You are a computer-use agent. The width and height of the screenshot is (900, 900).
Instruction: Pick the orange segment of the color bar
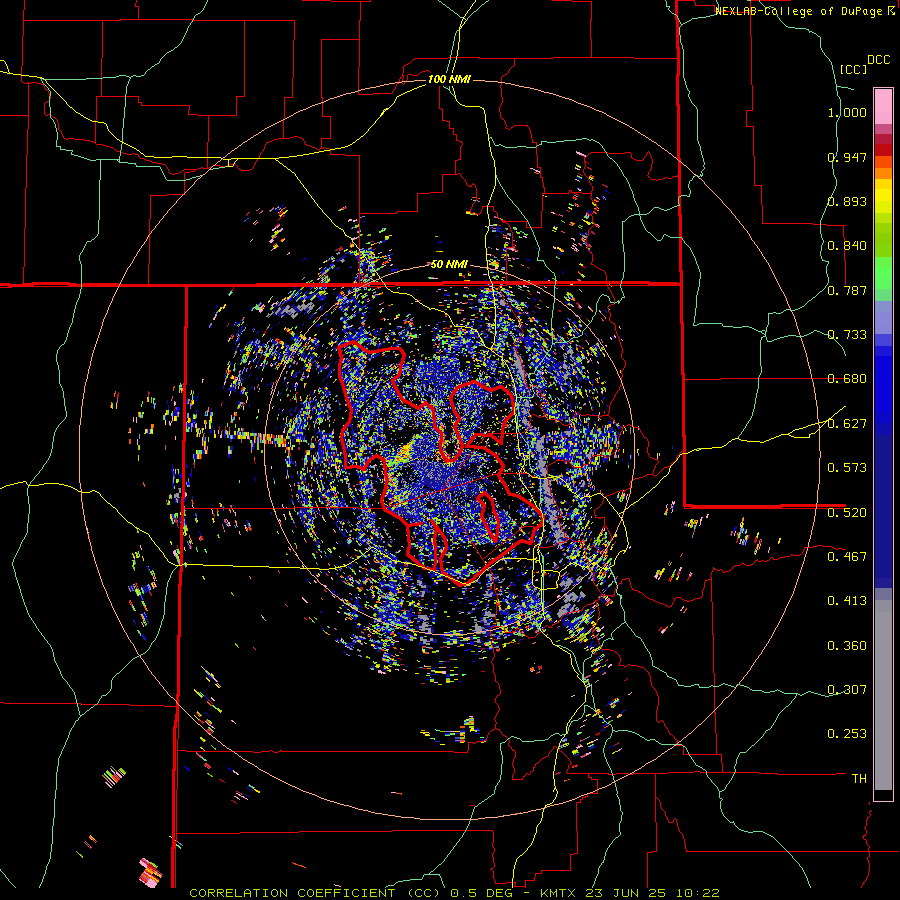883,173
